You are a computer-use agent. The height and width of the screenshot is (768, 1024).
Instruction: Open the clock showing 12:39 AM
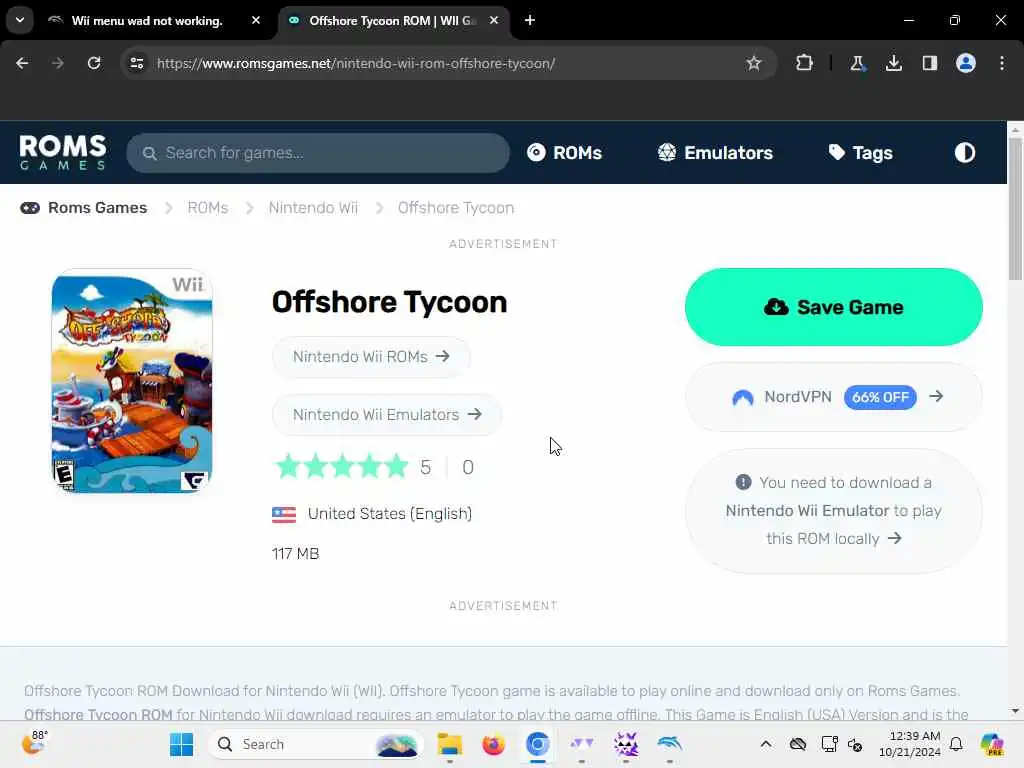point(910,744)
